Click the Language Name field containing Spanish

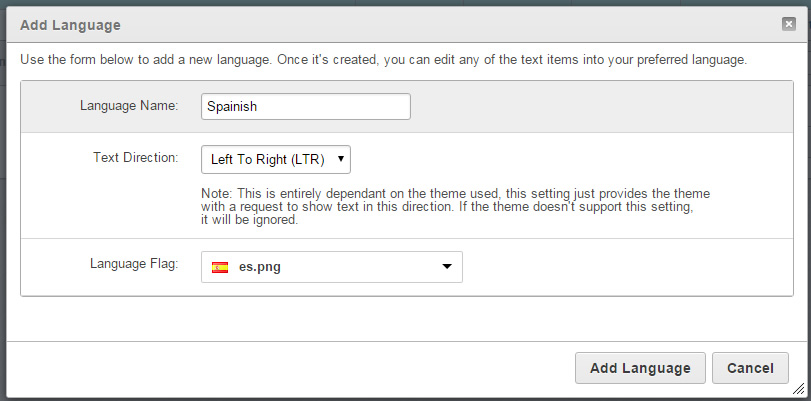pos(305,106)
